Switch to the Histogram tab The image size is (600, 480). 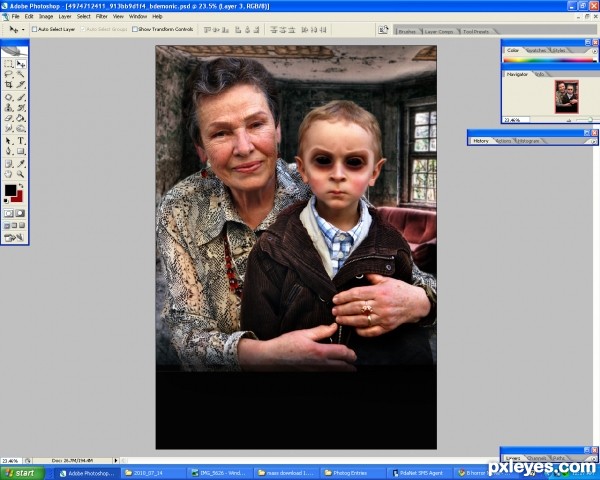[528, 141]
